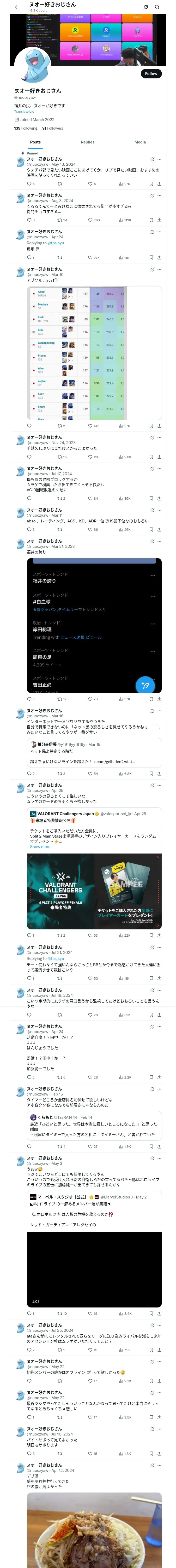Open the three-dot menu on Mar 10 post
The height and width of the screenshot is (1568, 176).
coord(159,269)
